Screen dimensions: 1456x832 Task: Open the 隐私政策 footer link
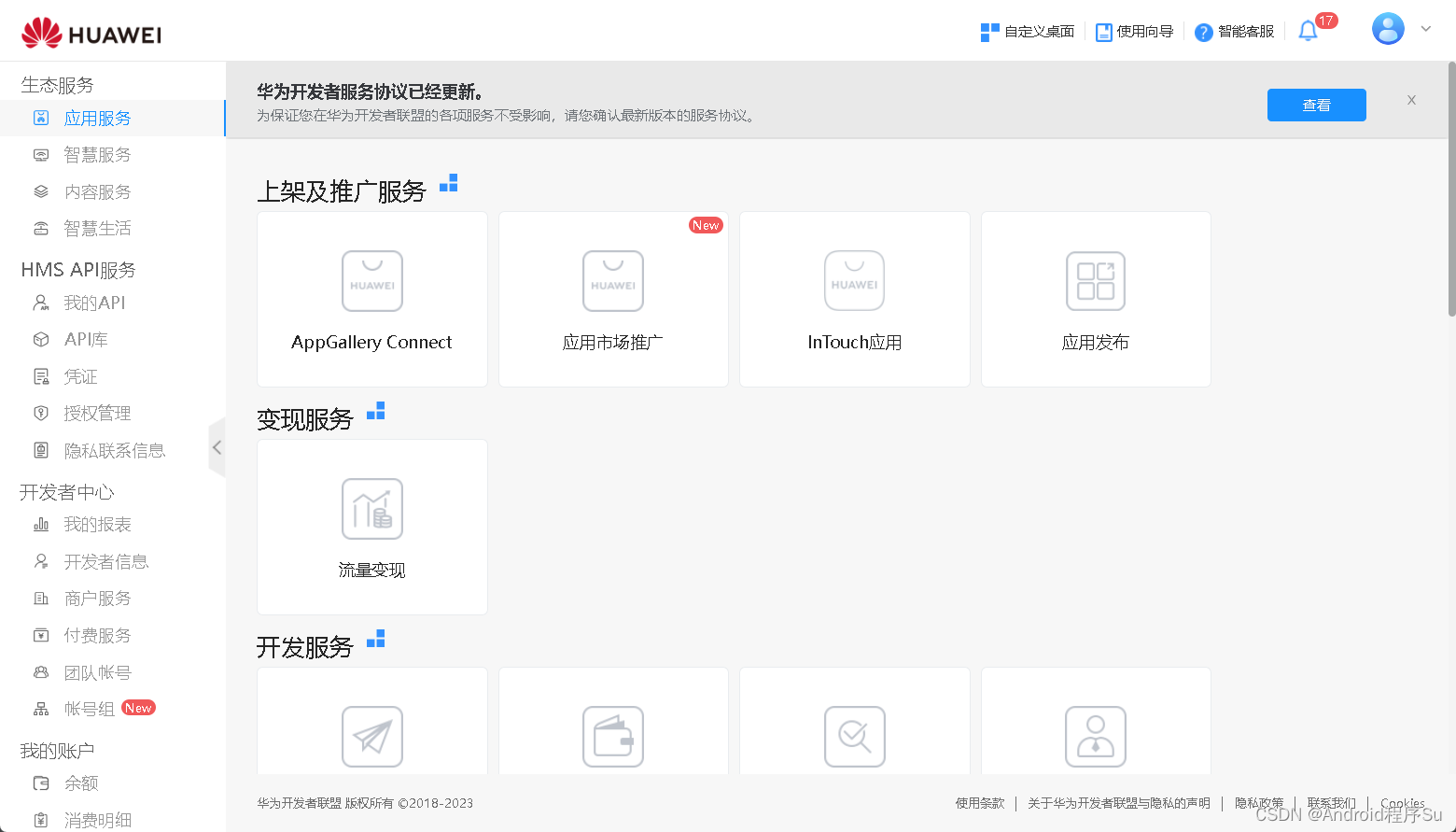tap(1259, 803)
